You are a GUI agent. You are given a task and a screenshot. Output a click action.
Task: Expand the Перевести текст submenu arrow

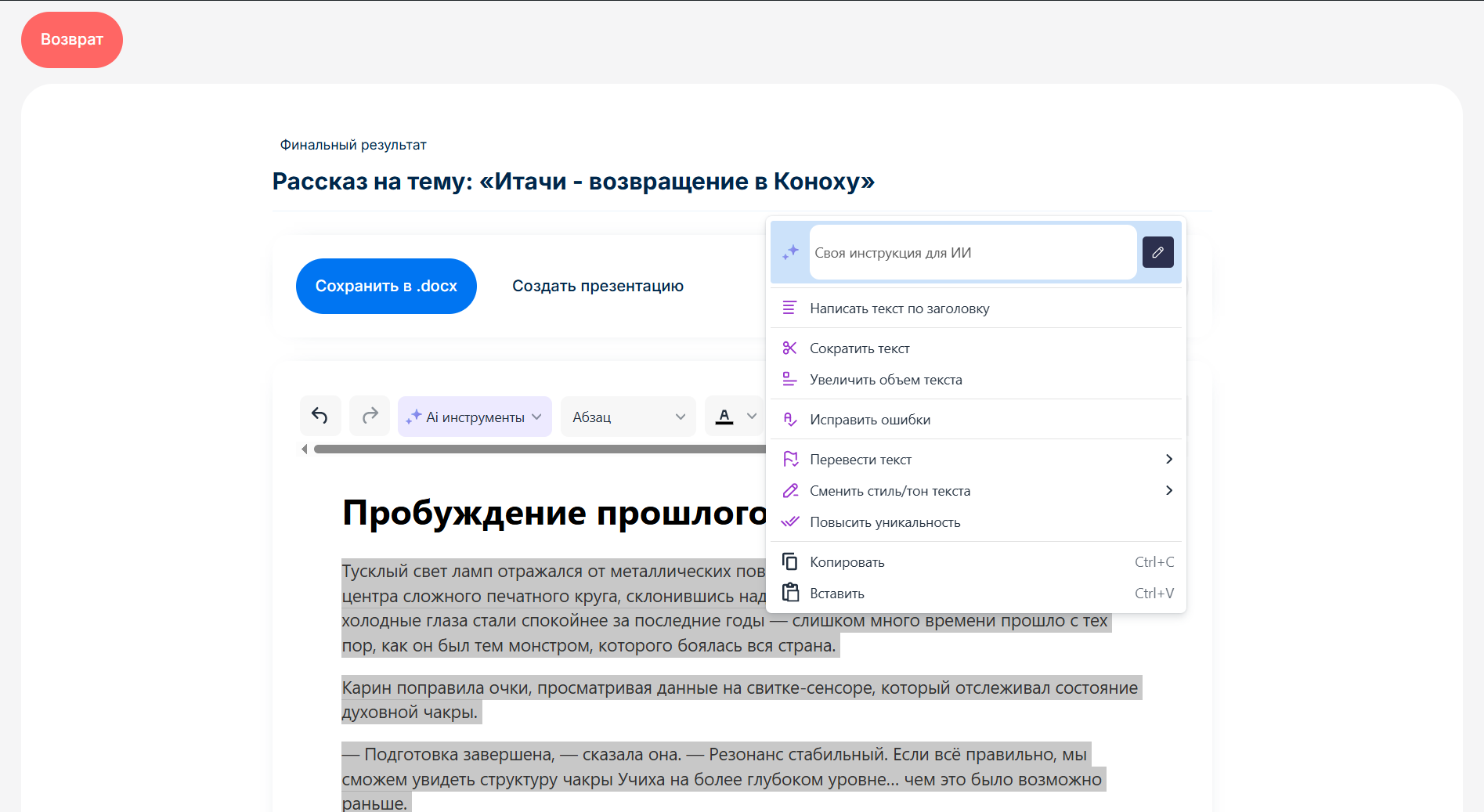point(1168,460)
